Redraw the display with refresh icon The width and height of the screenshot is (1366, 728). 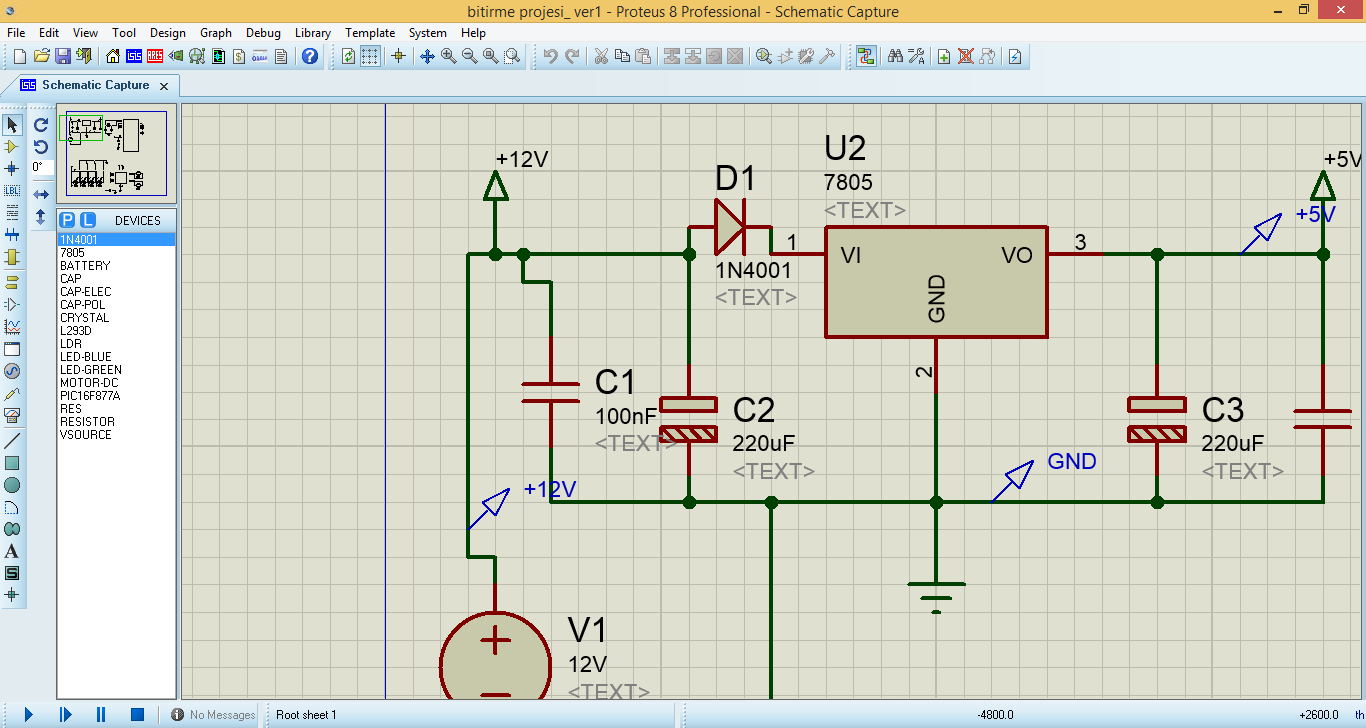point(348,56)
